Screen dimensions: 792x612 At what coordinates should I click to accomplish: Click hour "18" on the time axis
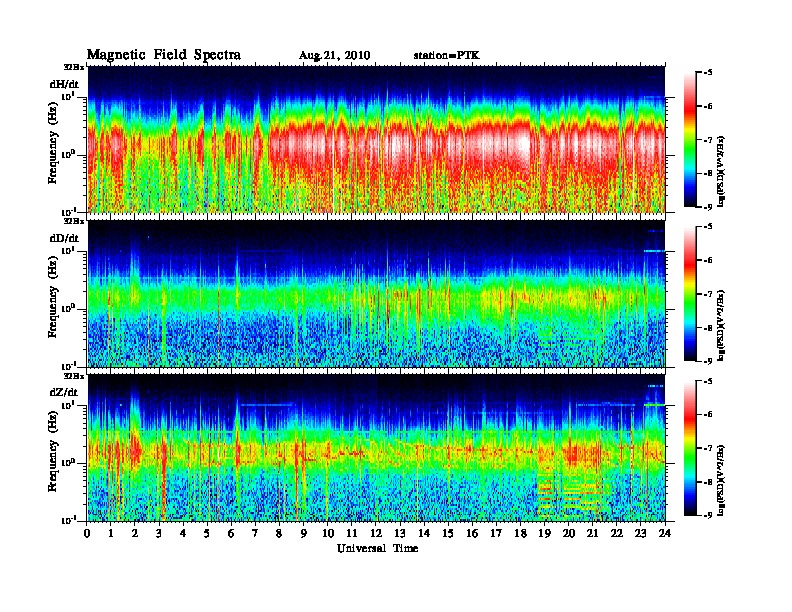[521, 533]
